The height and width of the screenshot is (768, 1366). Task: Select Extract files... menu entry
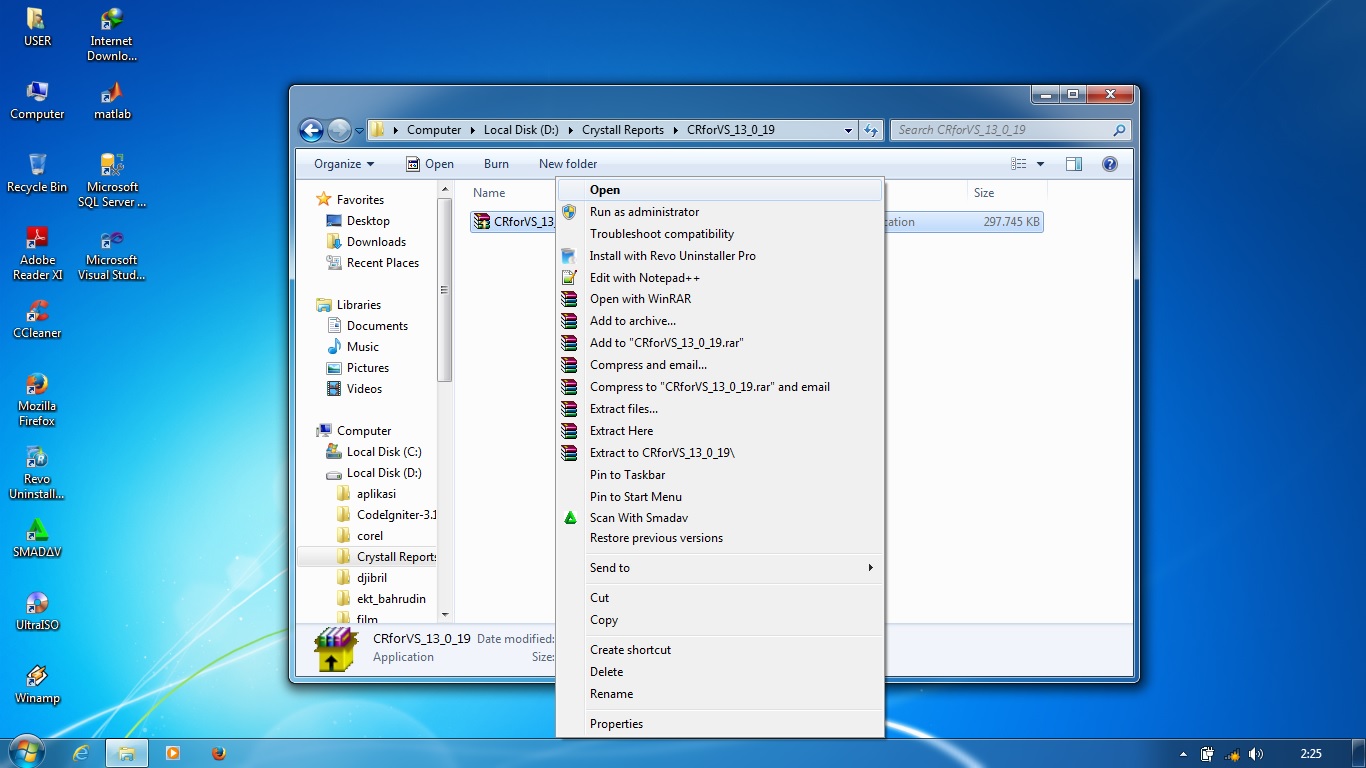[x=720, y=409]
